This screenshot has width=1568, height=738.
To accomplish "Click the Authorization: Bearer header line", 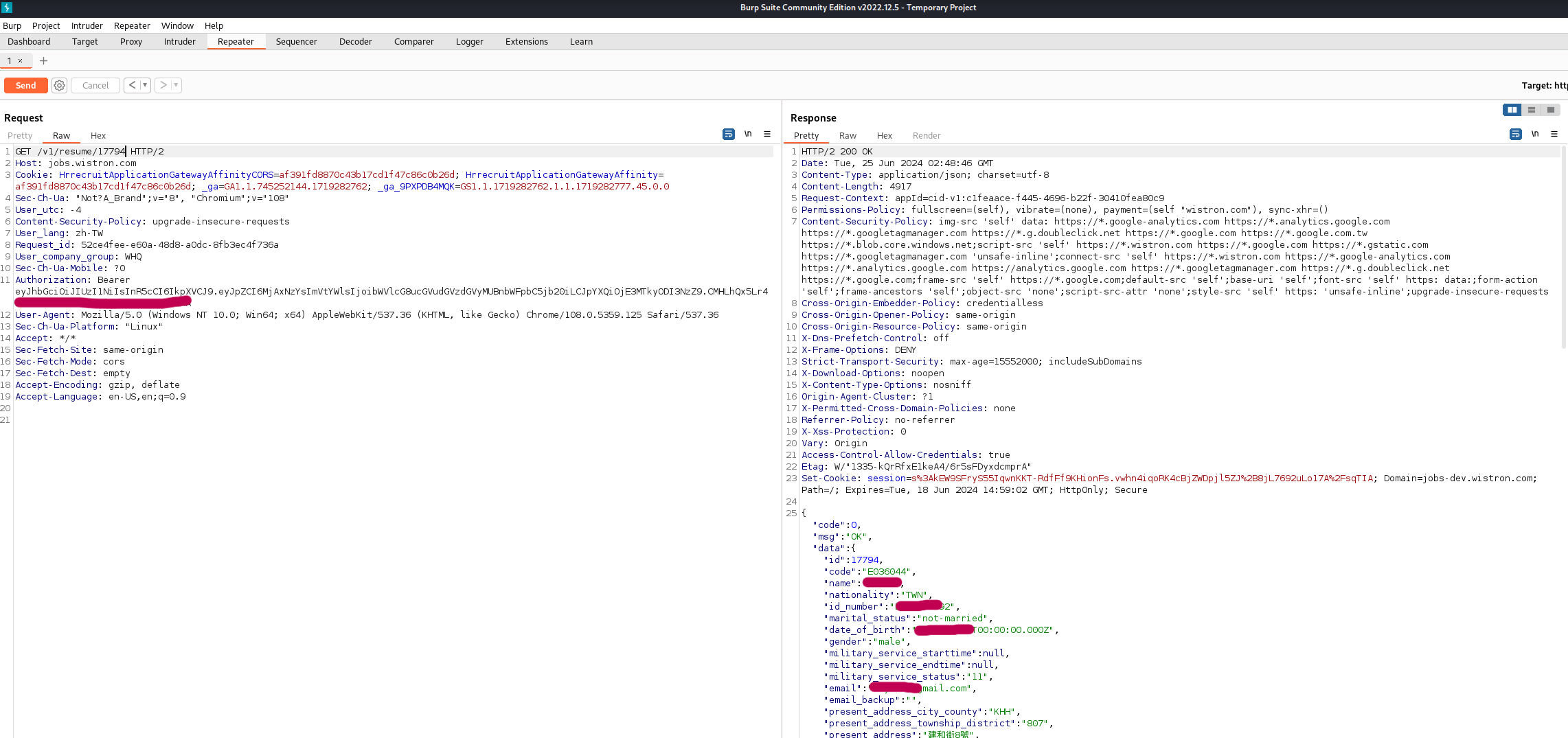I will tap(73, 279).
